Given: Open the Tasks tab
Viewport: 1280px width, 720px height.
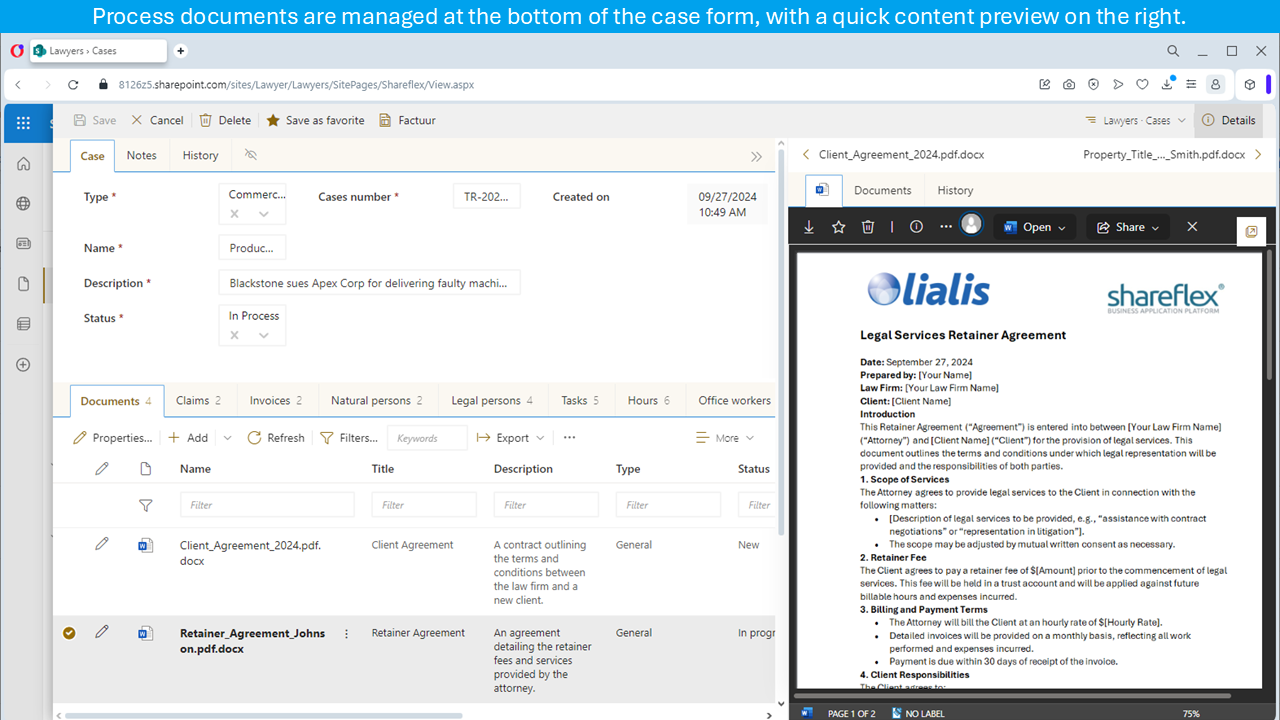Looking at the screenshot, I should (x=580, y=400).
